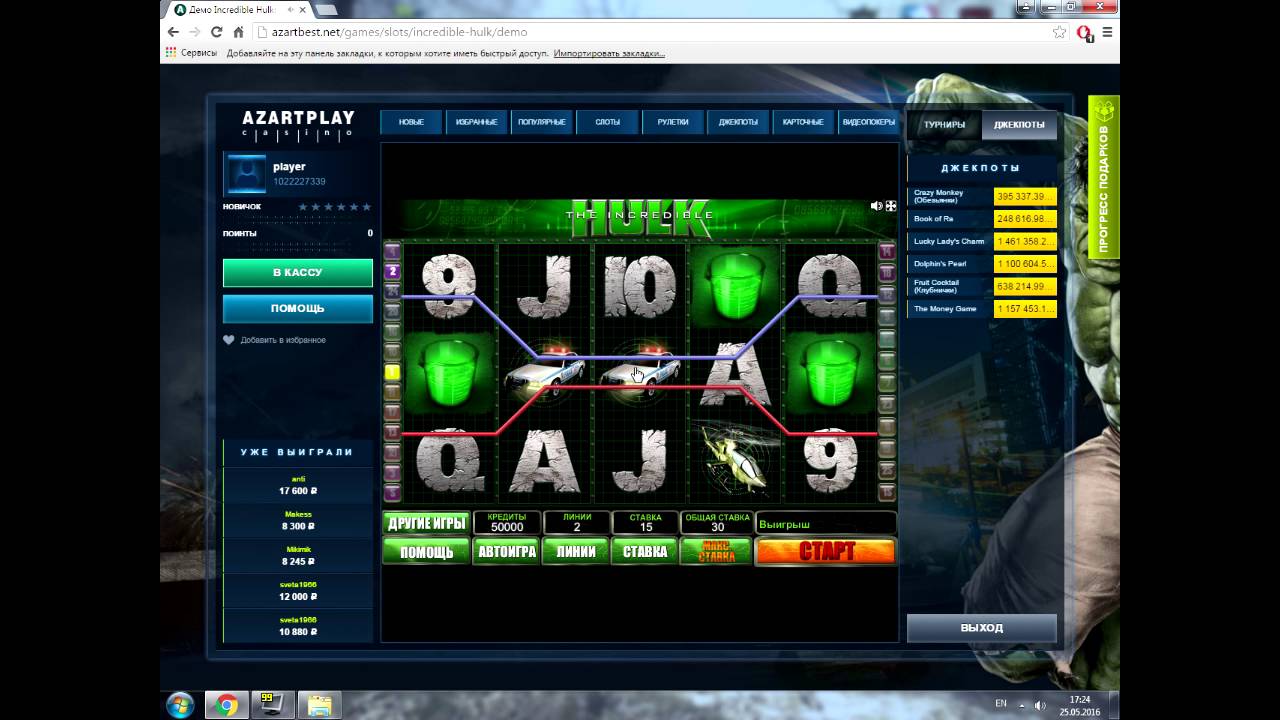Screen dimensions: 1280x720
Task: Open the game Помощь help button
Action: point(426,551)
